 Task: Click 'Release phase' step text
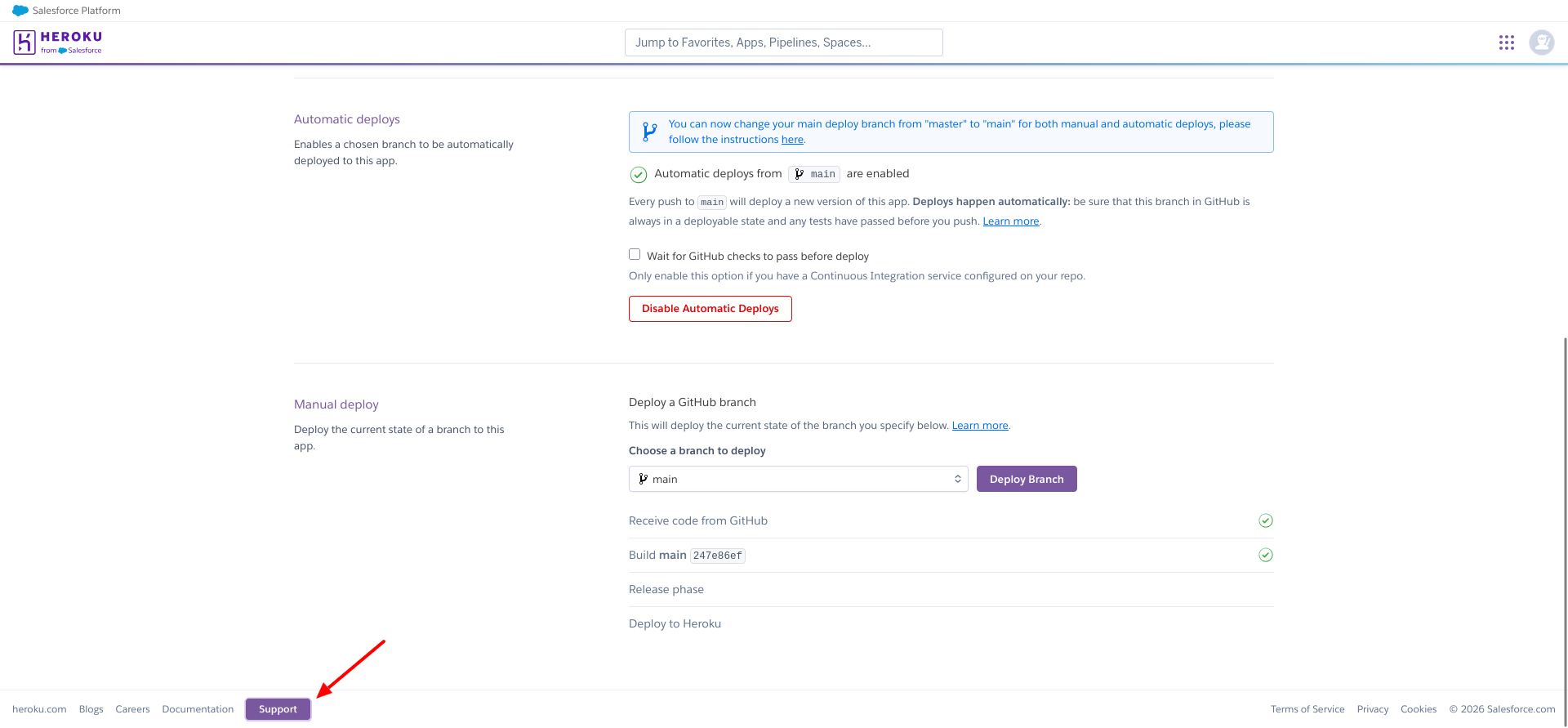pyautogui.click(x=666, y=589)
